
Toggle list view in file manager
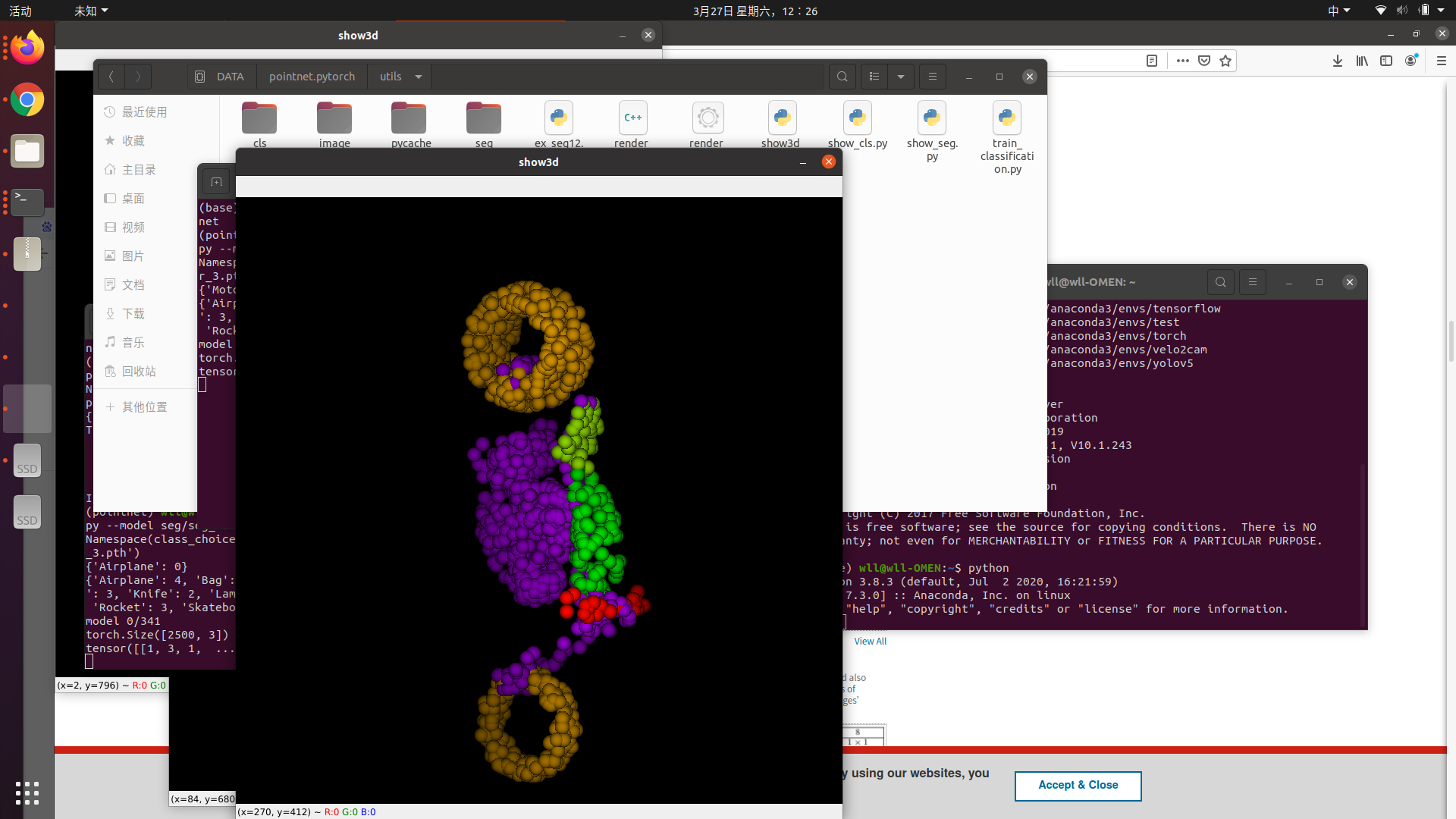tap(874, 77)
